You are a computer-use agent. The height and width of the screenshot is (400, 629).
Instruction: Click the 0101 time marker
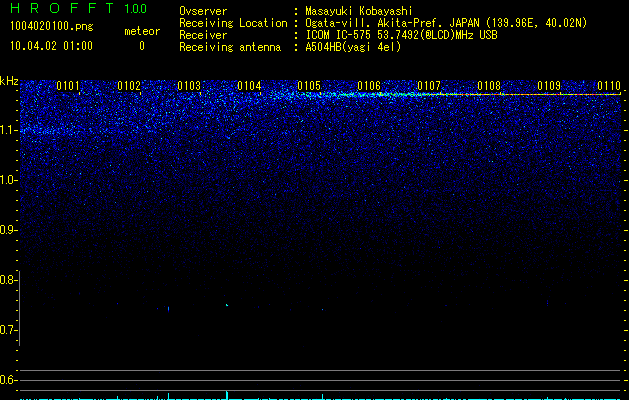pos(68,86)
